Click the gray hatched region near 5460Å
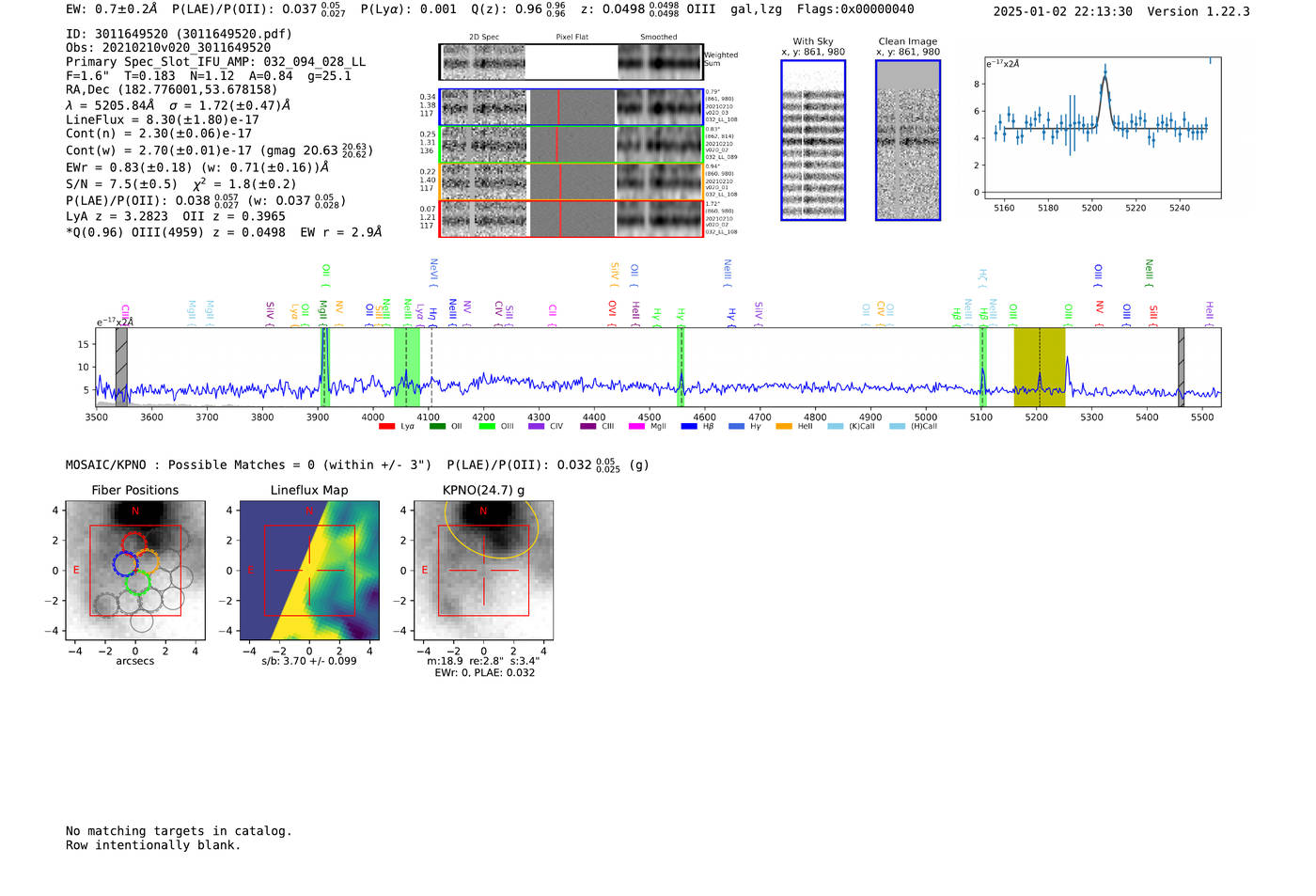The width and height of the screenshot is (1316, 896). point(1182,367)
